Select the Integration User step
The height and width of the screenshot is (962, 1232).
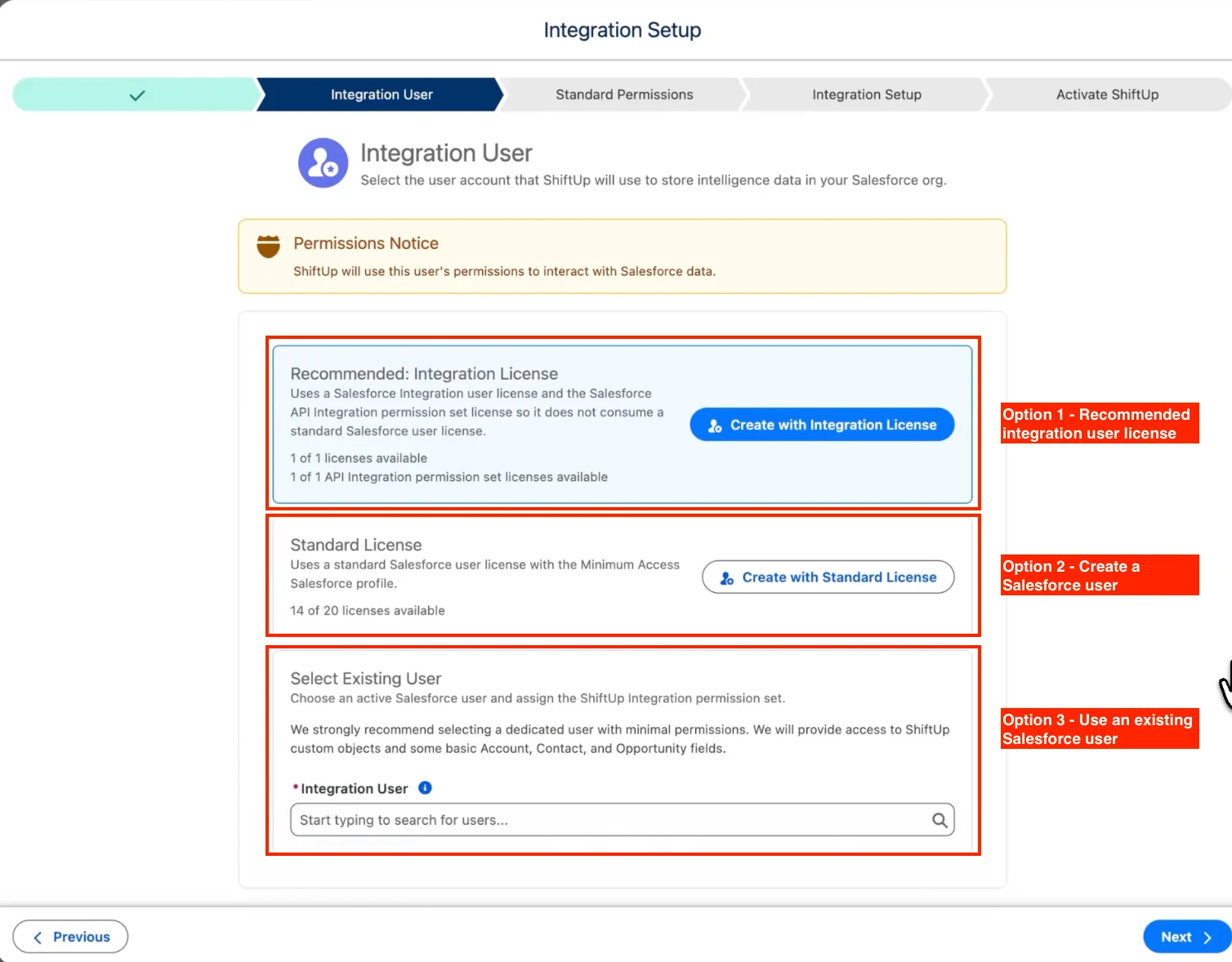point(381,95)
